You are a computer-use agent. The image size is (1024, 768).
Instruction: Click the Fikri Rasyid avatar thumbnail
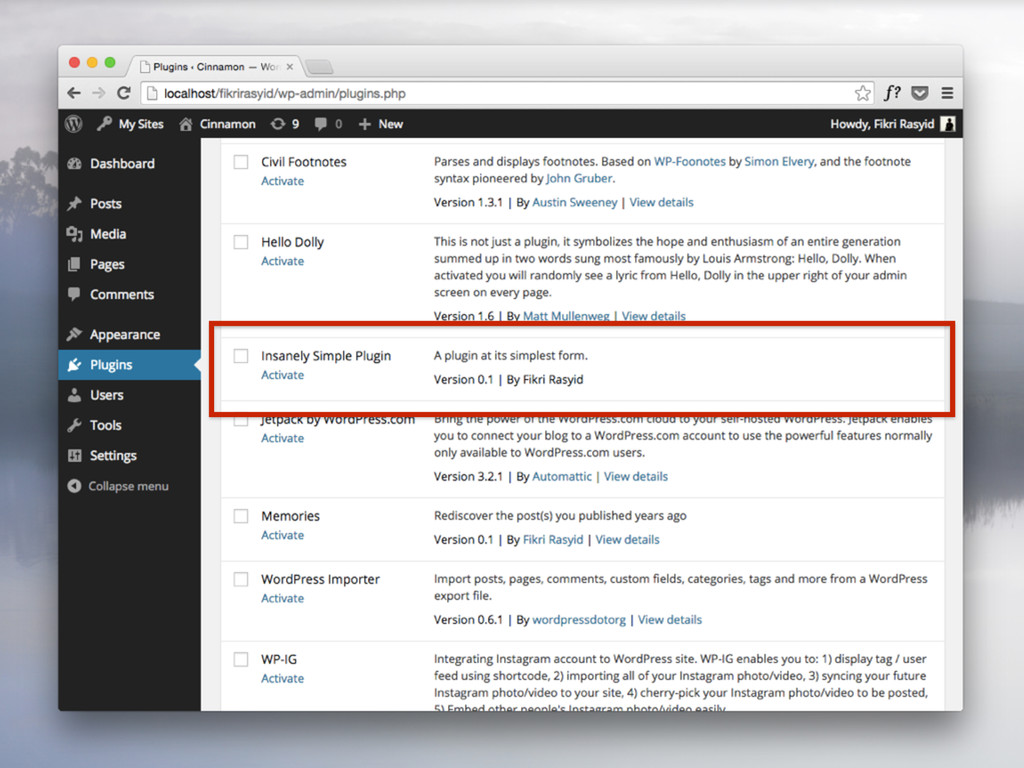pos(948,124)
